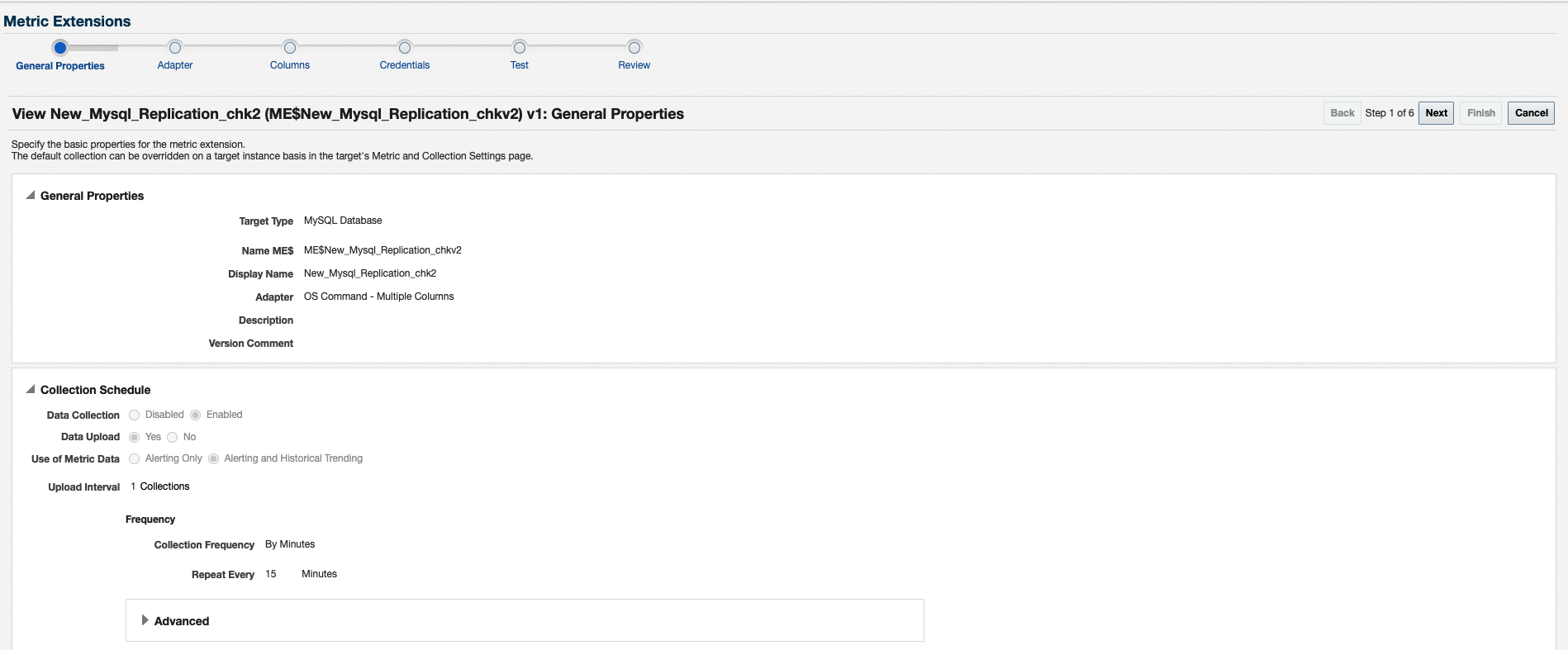Choose Yes for Data Upload
This screenshot has width=1568, height=650.
135,438
